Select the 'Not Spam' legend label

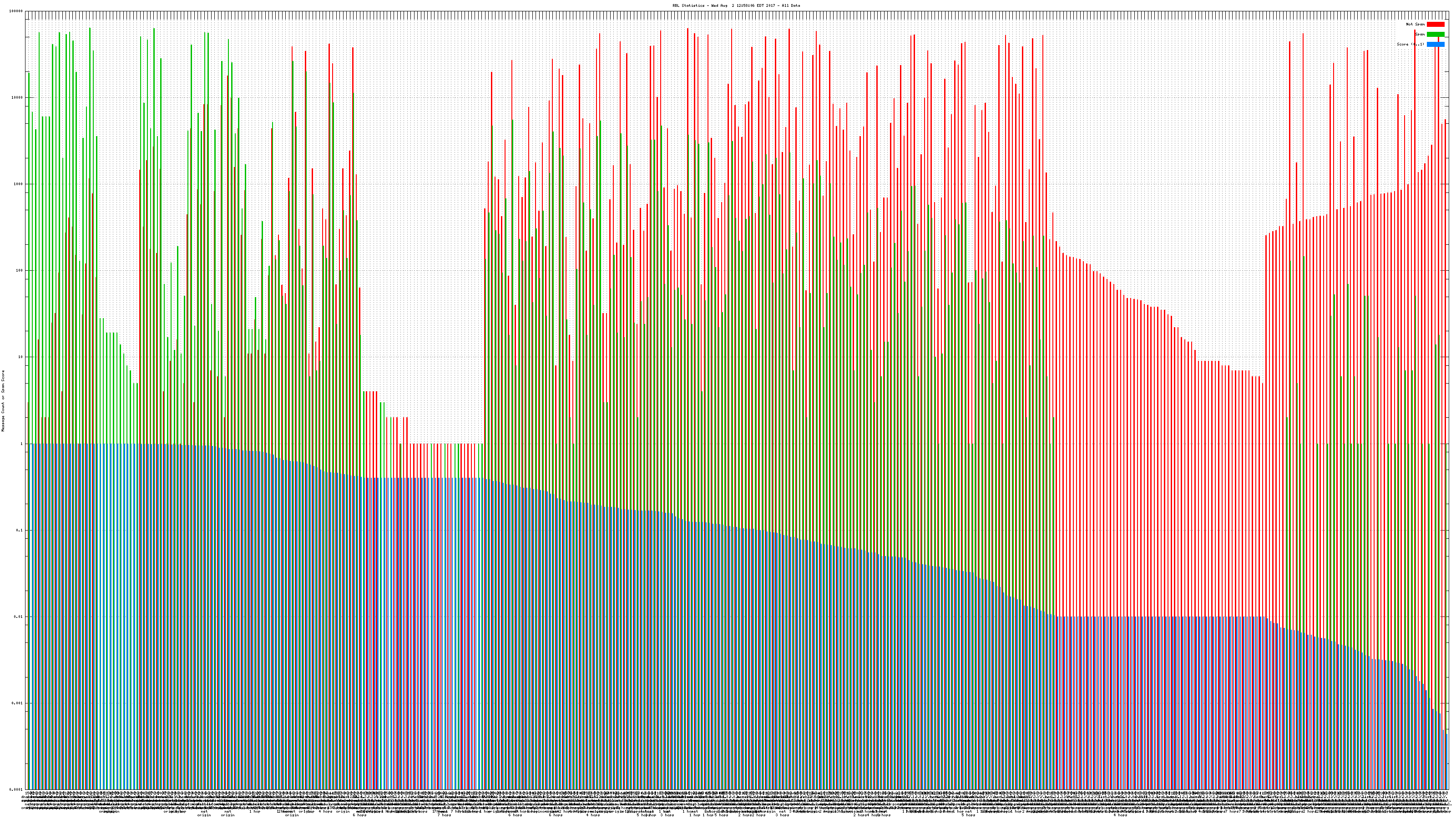[x=1416, y=24]
